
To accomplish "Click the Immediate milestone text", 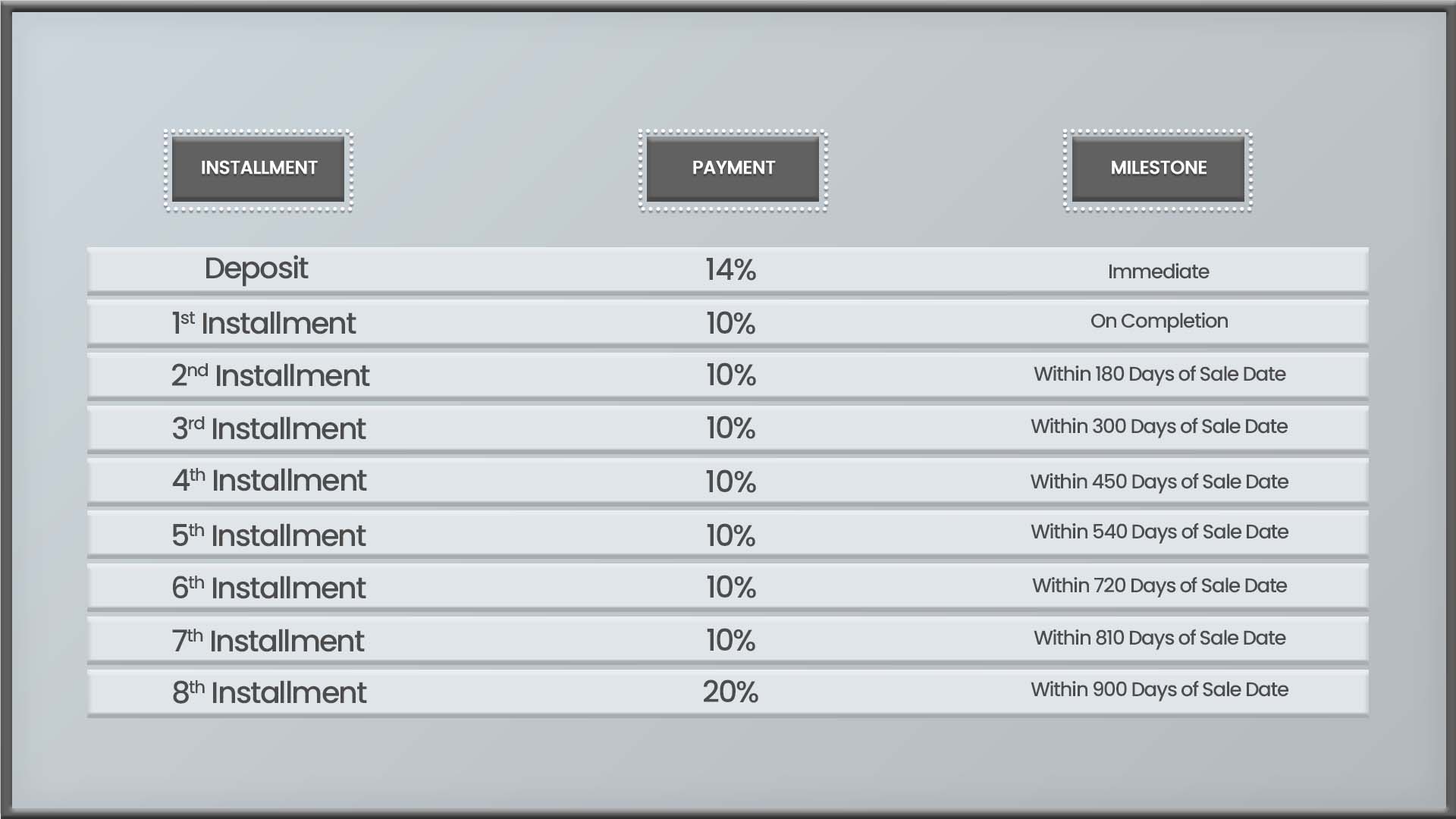I will point(1158,271).
